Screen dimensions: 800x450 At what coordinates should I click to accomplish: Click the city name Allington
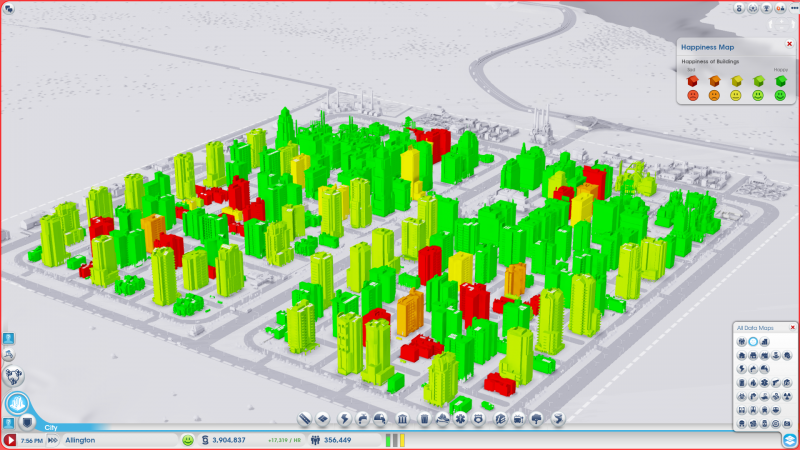point(80,440)
